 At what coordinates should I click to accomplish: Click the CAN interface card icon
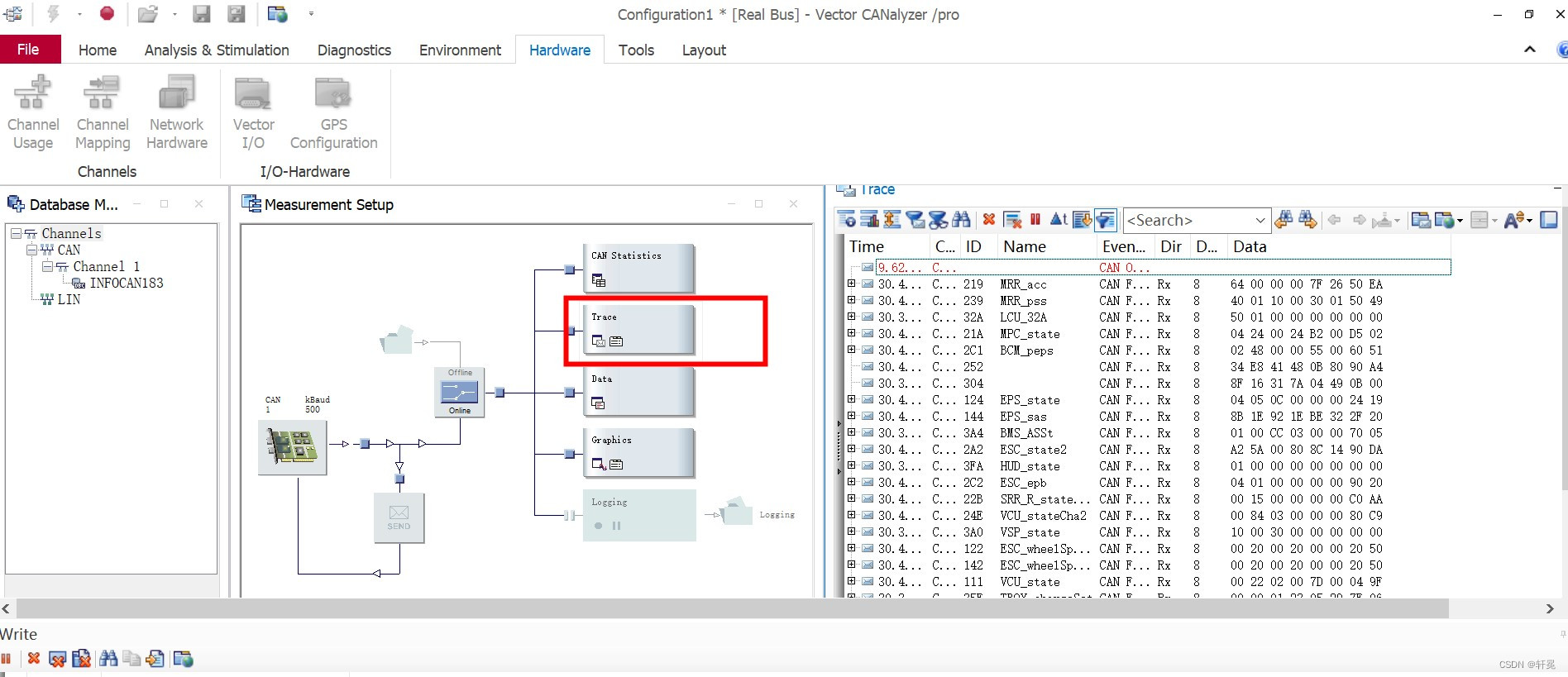click(x=292, y=447)
